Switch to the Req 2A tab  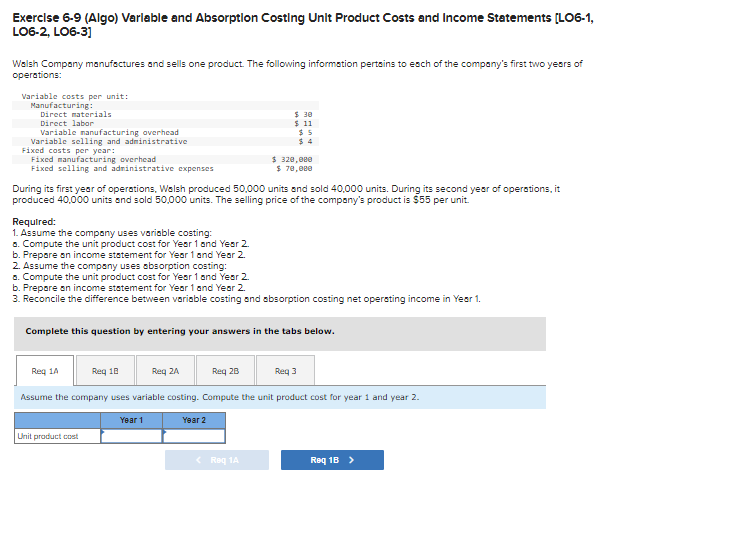click(165, 371)
